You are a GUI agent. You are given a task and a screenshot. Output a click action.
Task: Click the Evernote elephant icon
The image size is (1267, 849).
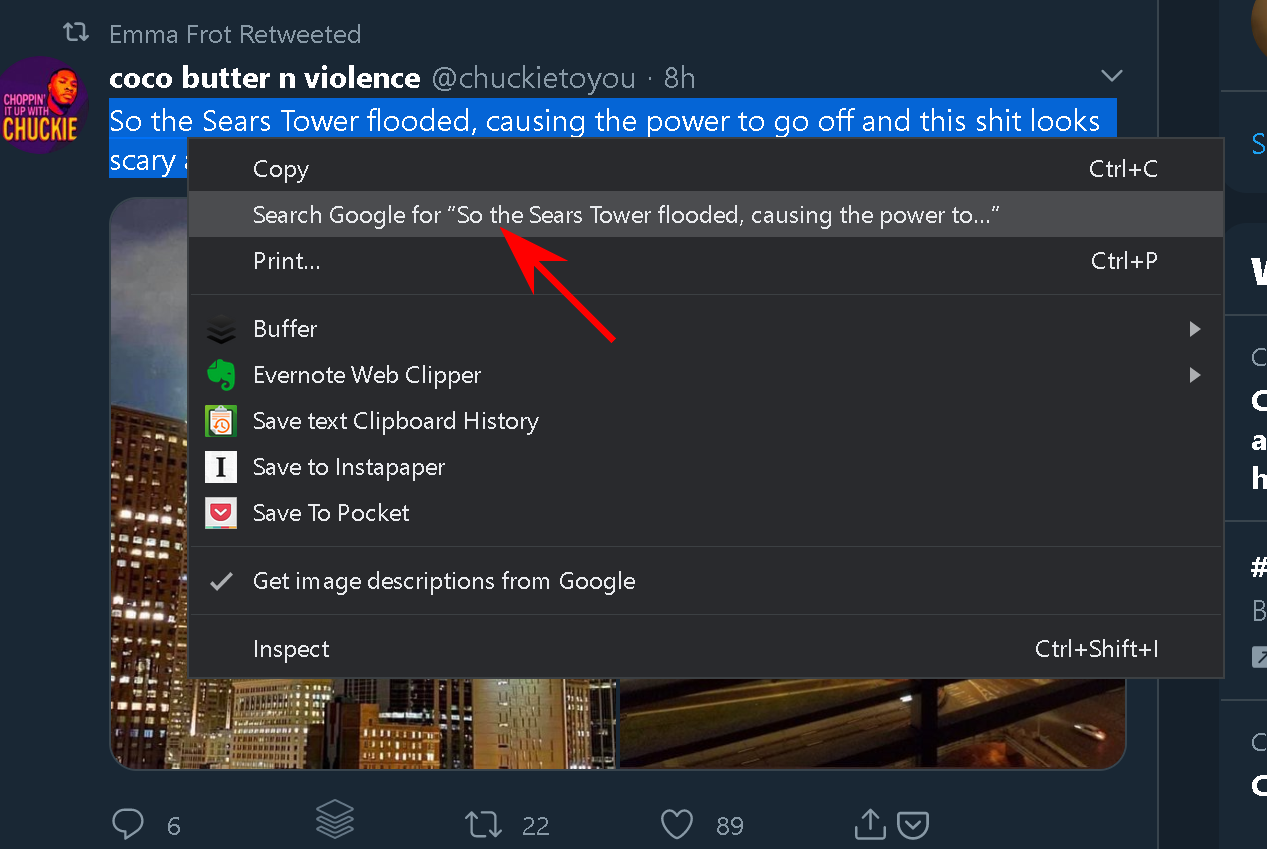click(221, 375)
